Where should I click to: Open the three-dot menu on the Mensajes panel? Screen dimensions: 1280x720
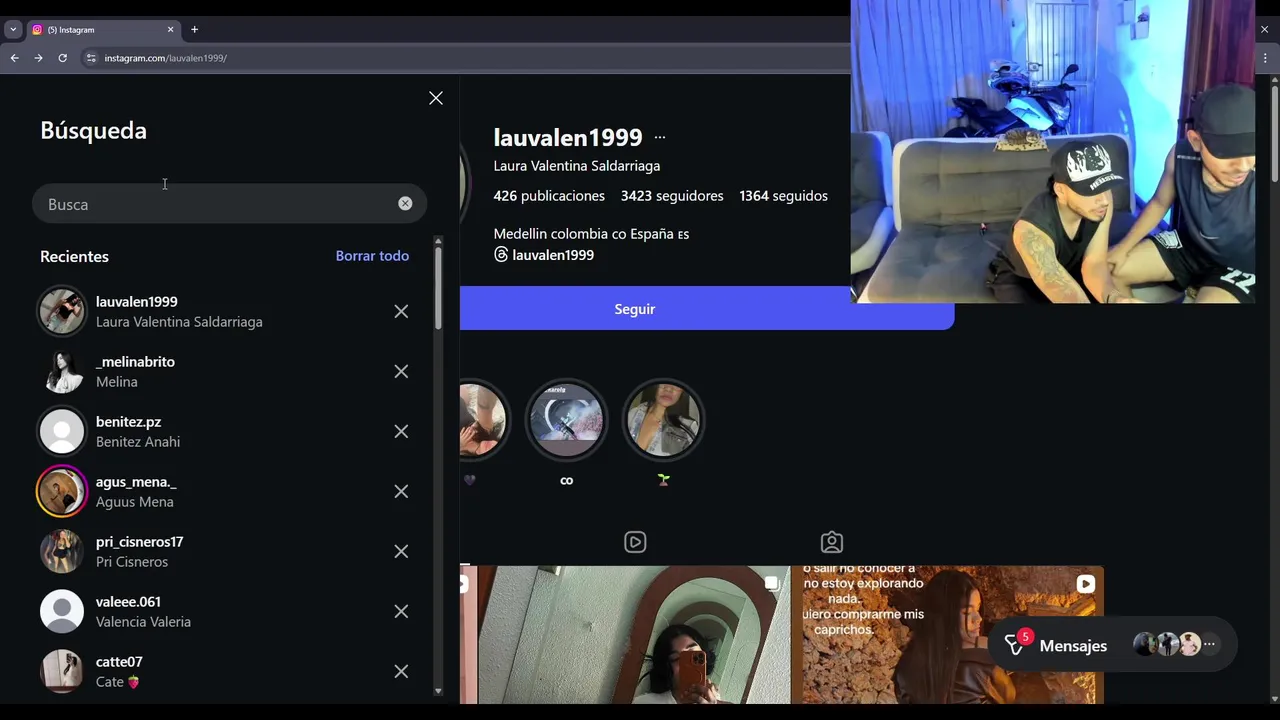tap(1209, 645)
